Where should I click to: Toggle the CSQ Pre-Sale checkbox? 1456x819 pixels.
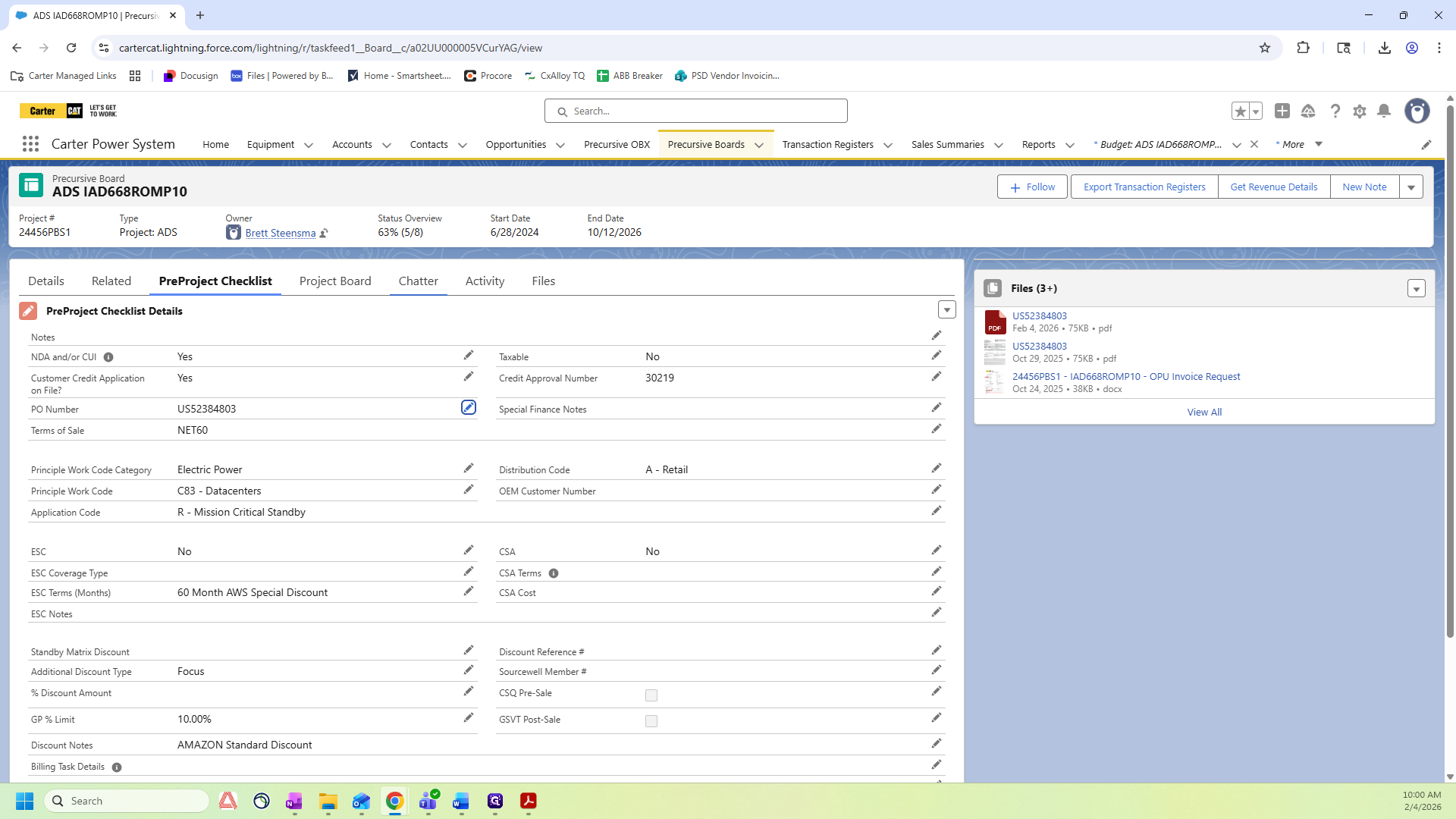click(x=651, y=695)
